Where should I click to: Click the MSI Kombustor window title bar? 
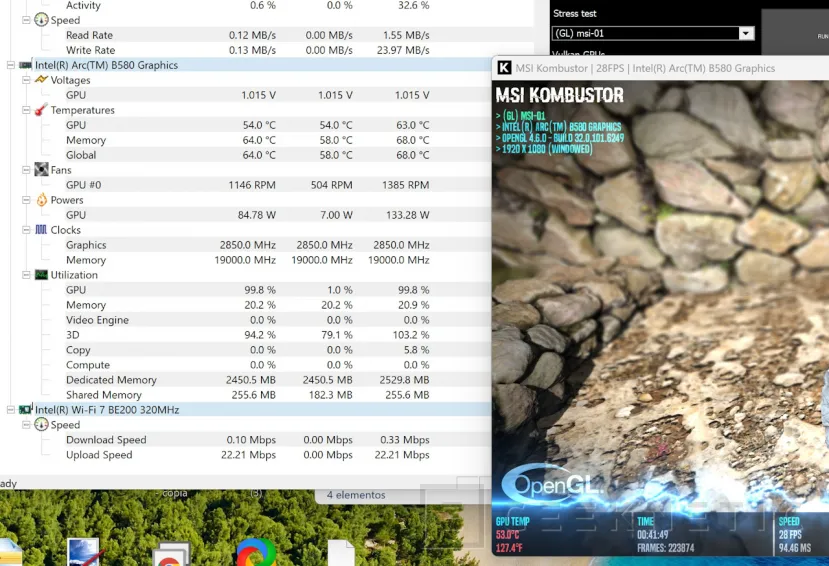660,68
